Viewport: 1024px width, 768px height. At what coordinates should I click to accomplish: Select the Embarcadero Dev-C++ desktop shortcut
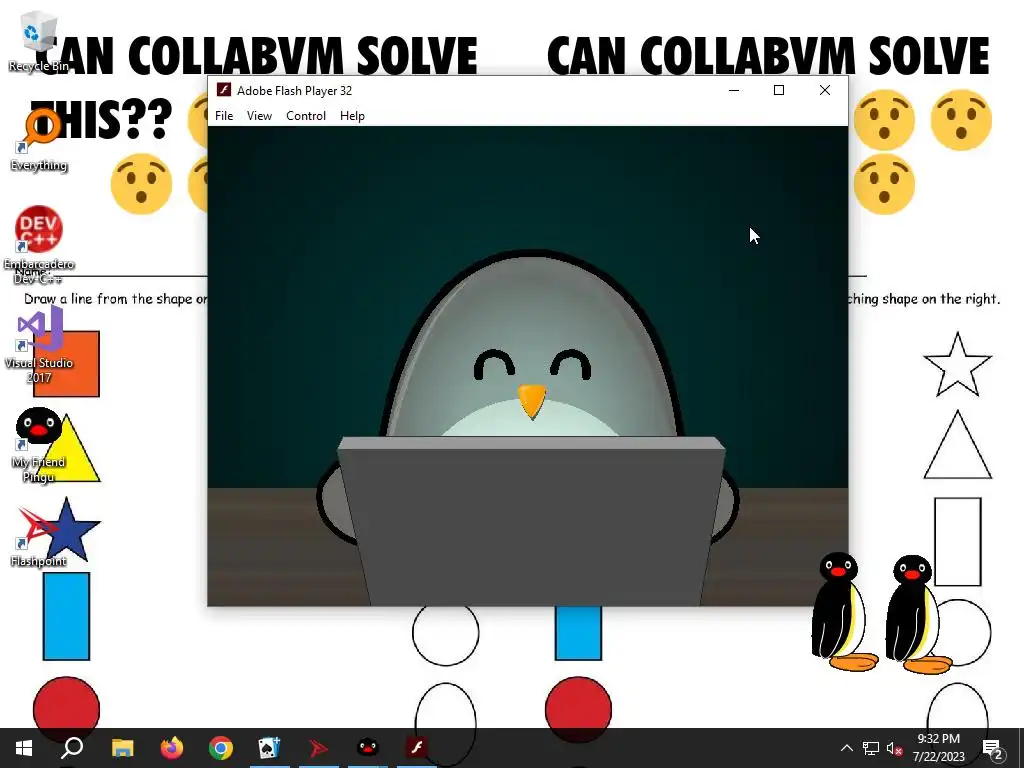39,245
